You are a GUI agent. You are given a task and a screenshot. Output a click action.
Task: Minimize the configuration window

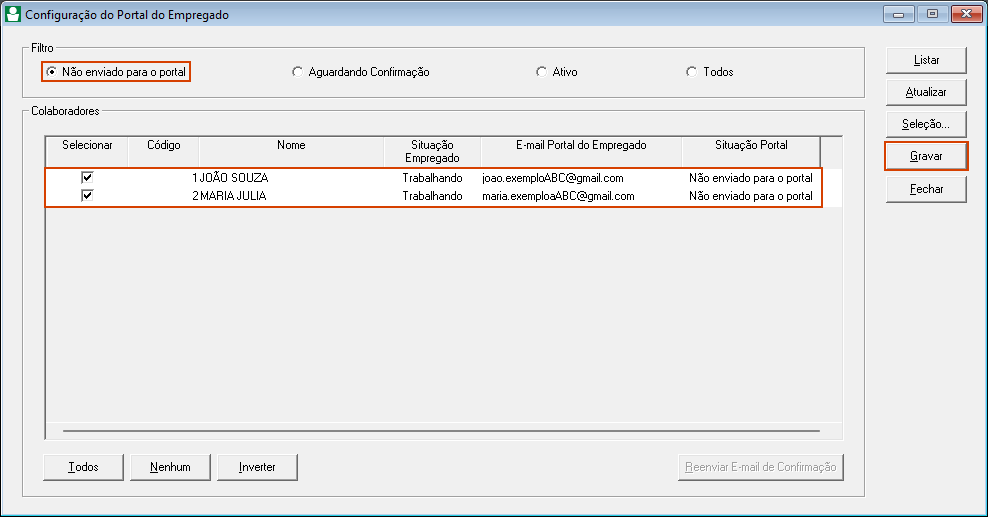(899, 14)
